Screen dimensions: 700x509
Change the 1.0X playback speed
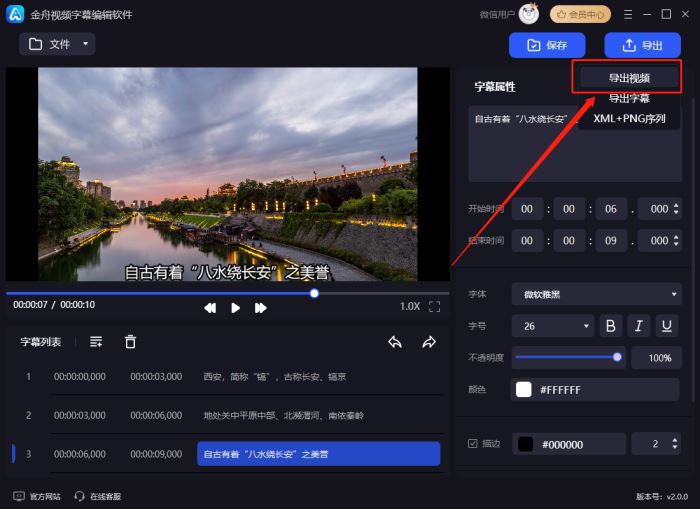pyautogui.click(x=410, y=306)
